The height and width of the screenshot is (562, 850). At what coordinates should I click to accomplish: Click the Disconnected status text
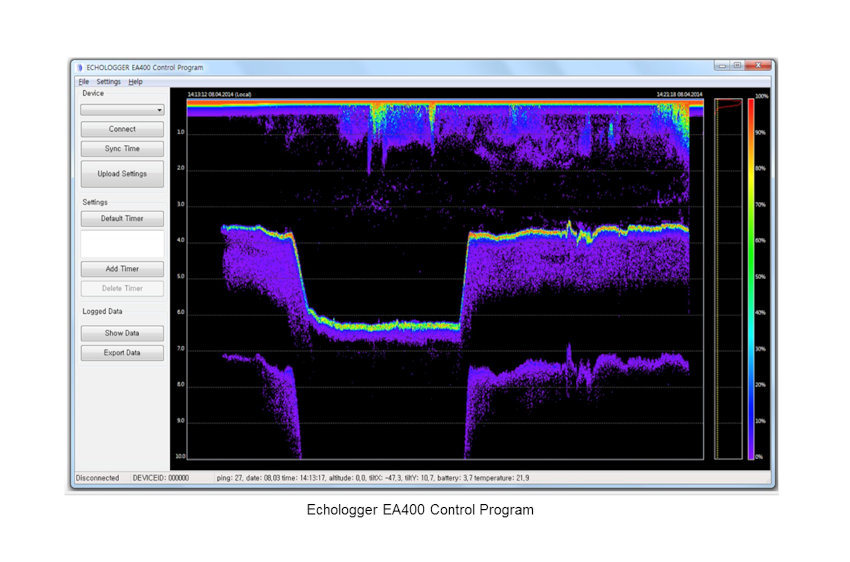(x=97, y=478)
